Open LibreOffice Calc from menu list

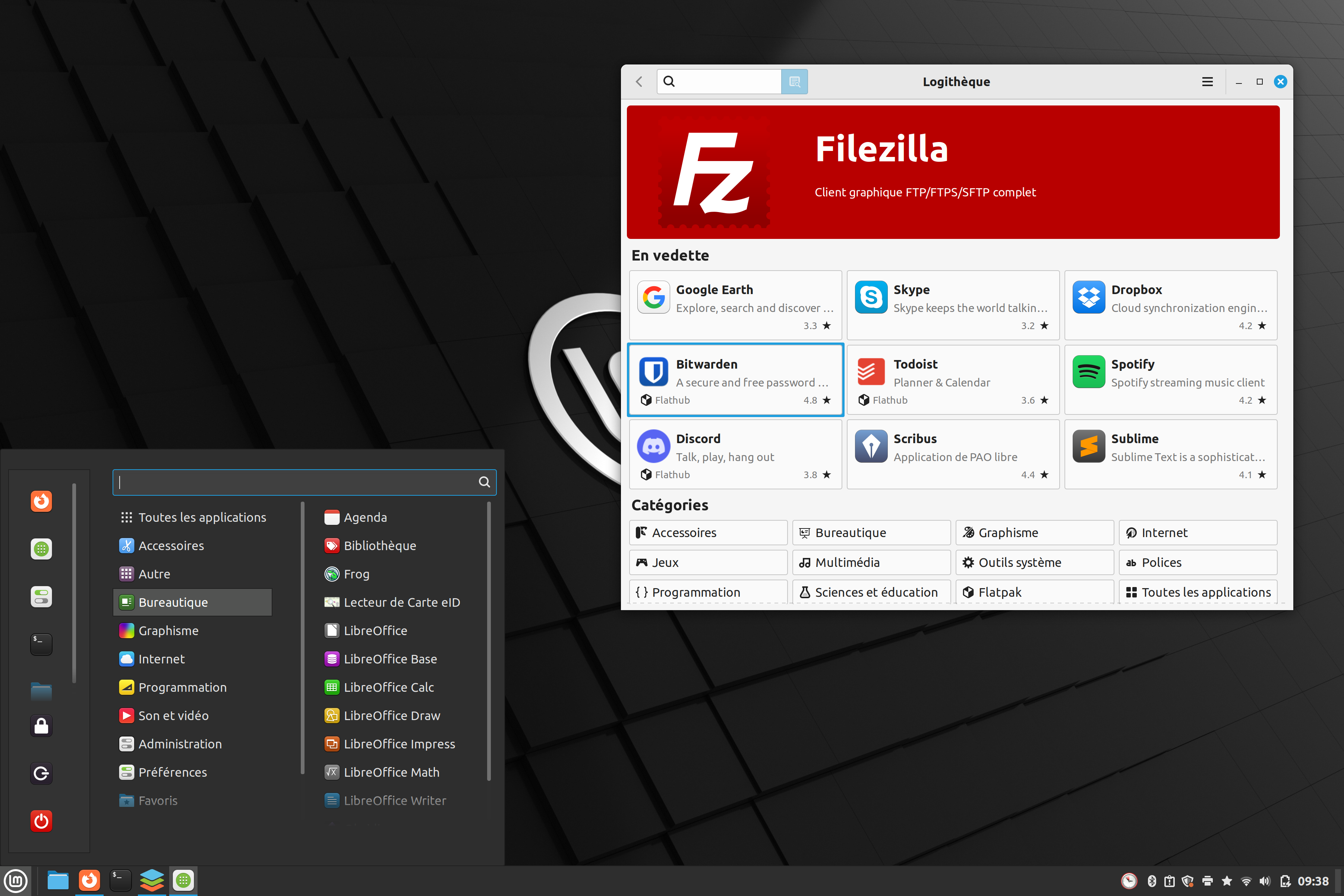click(389, 687)
